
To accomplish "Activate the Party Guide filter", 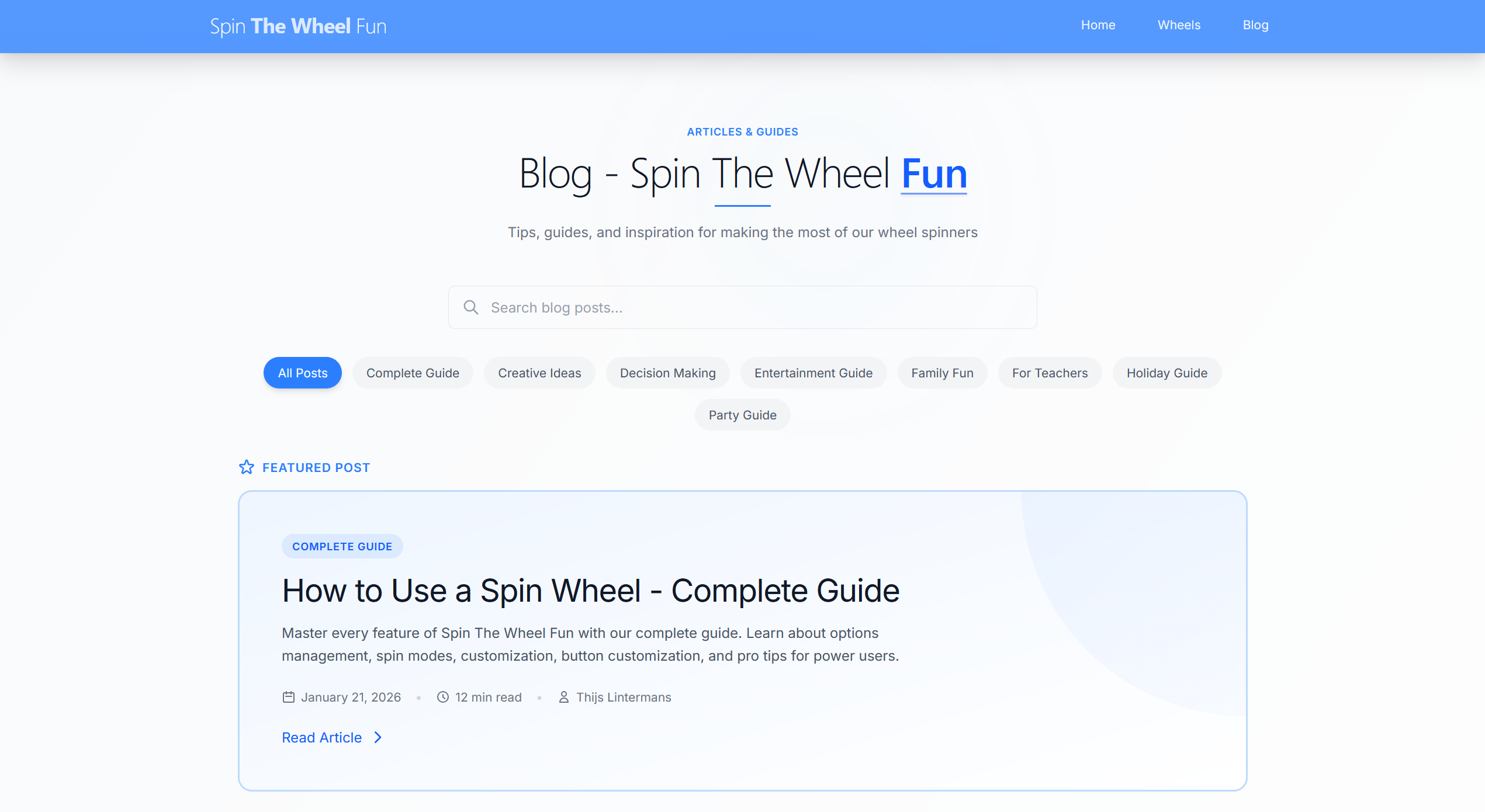I will click(x=742, y=415).
